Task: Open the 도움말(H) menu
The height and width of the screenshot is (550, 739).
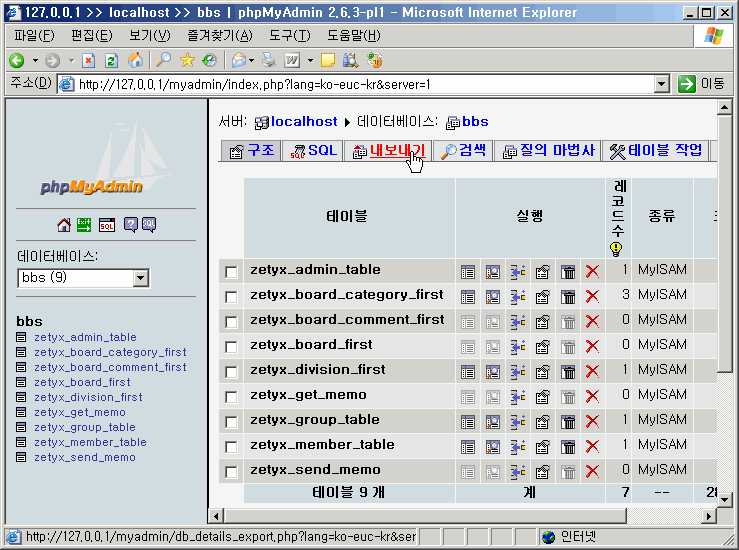Action: [x=353, y=35]
